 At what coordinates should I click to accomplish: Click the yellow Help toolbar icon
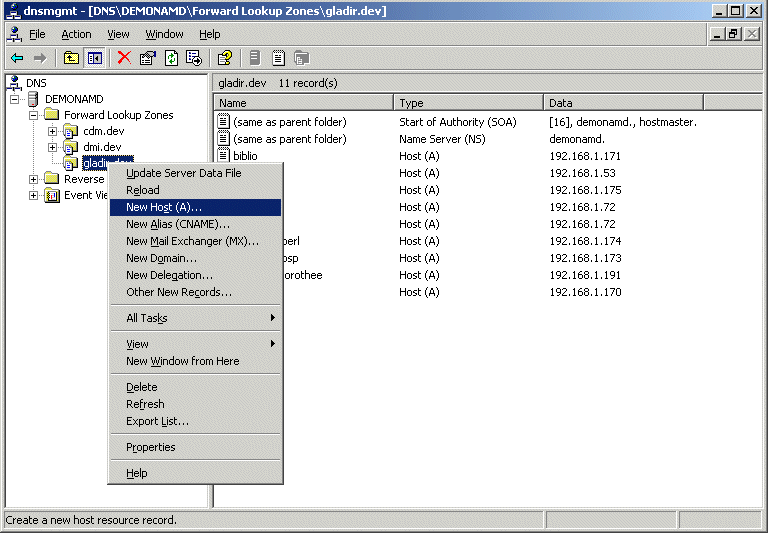225,58
